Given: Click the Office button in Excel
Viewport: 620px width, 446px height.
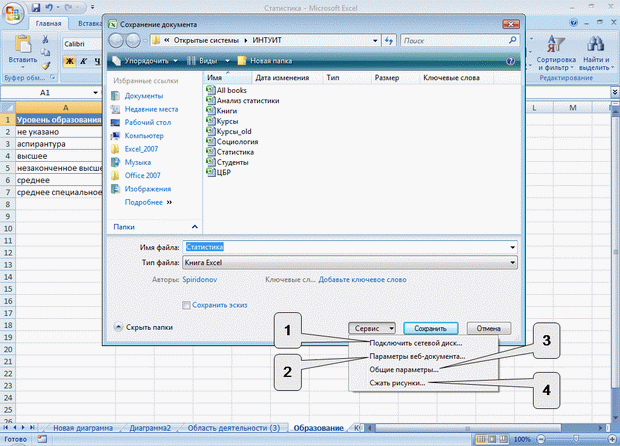Looking at the screenshot, I should coord(13,13).
